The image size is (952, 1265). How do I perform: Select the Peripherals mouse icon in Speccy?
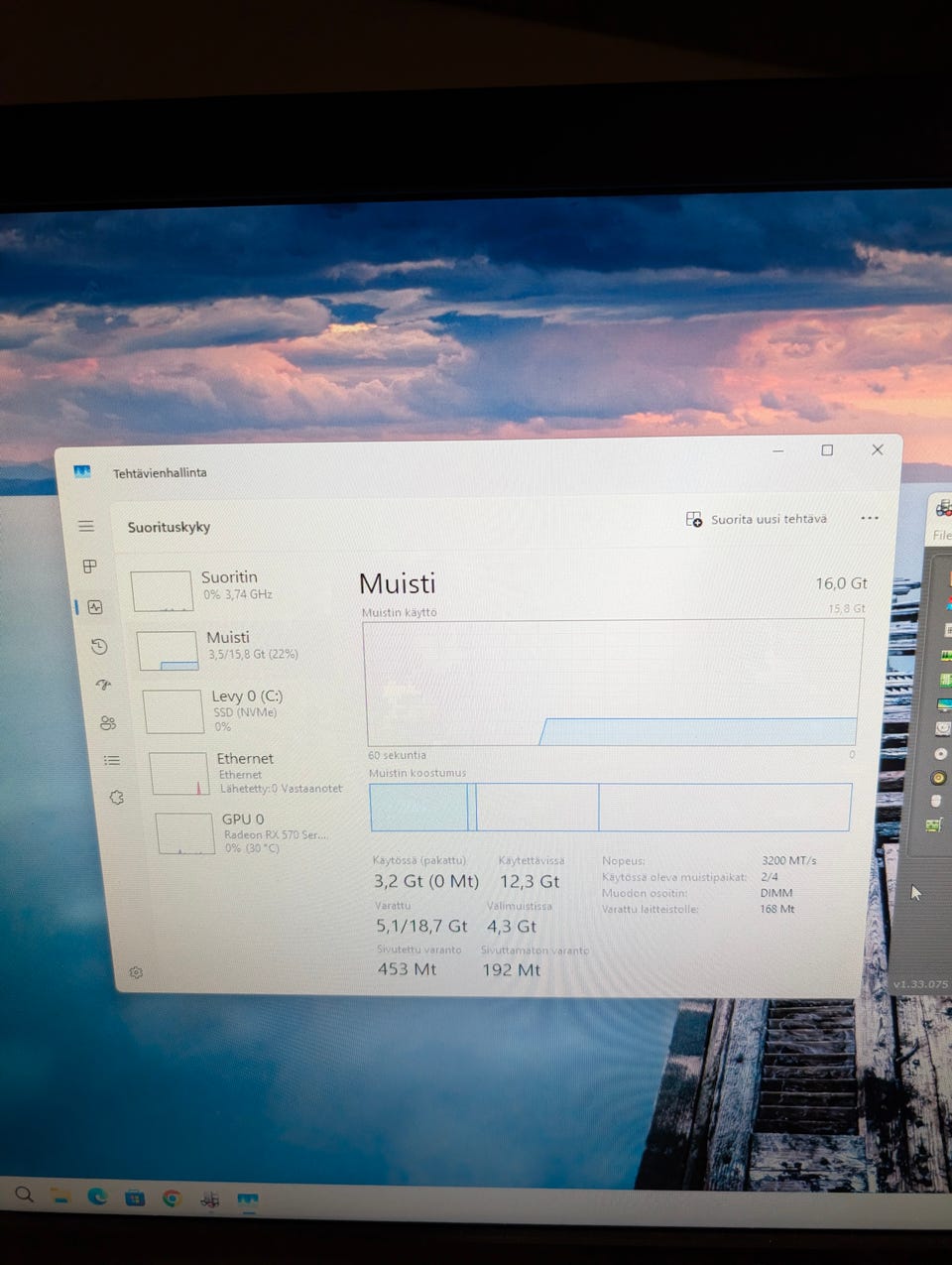pos(936,801)
